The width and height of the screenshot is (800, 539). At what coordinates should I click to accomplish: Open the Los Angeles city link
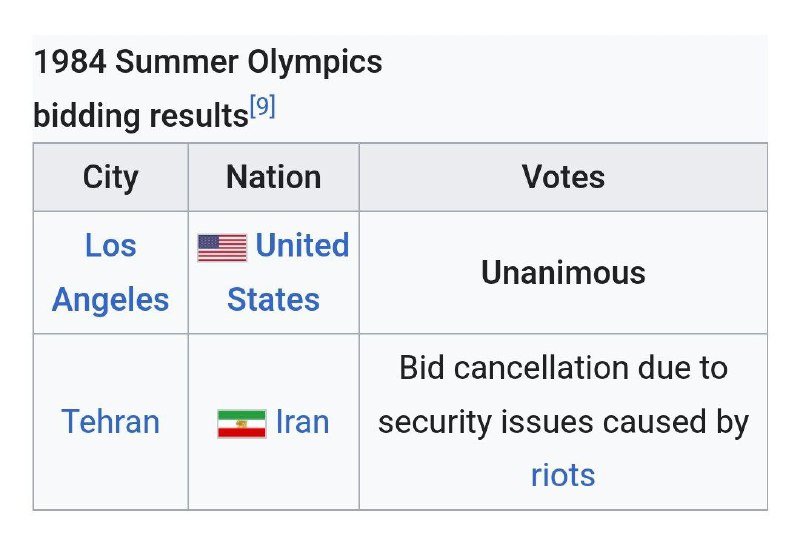110,272
